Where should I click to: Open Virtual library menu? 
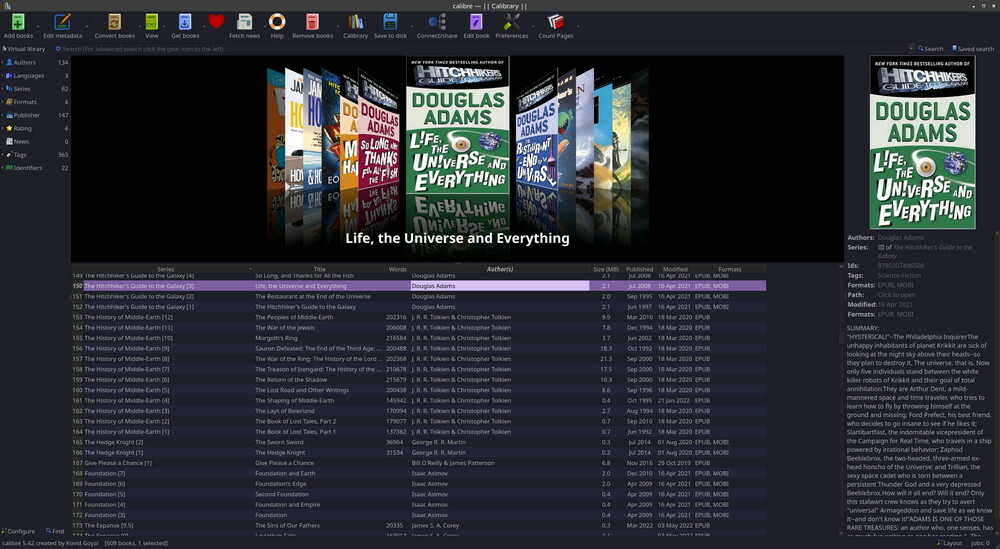pyautogui.click(x=24, y=49)
